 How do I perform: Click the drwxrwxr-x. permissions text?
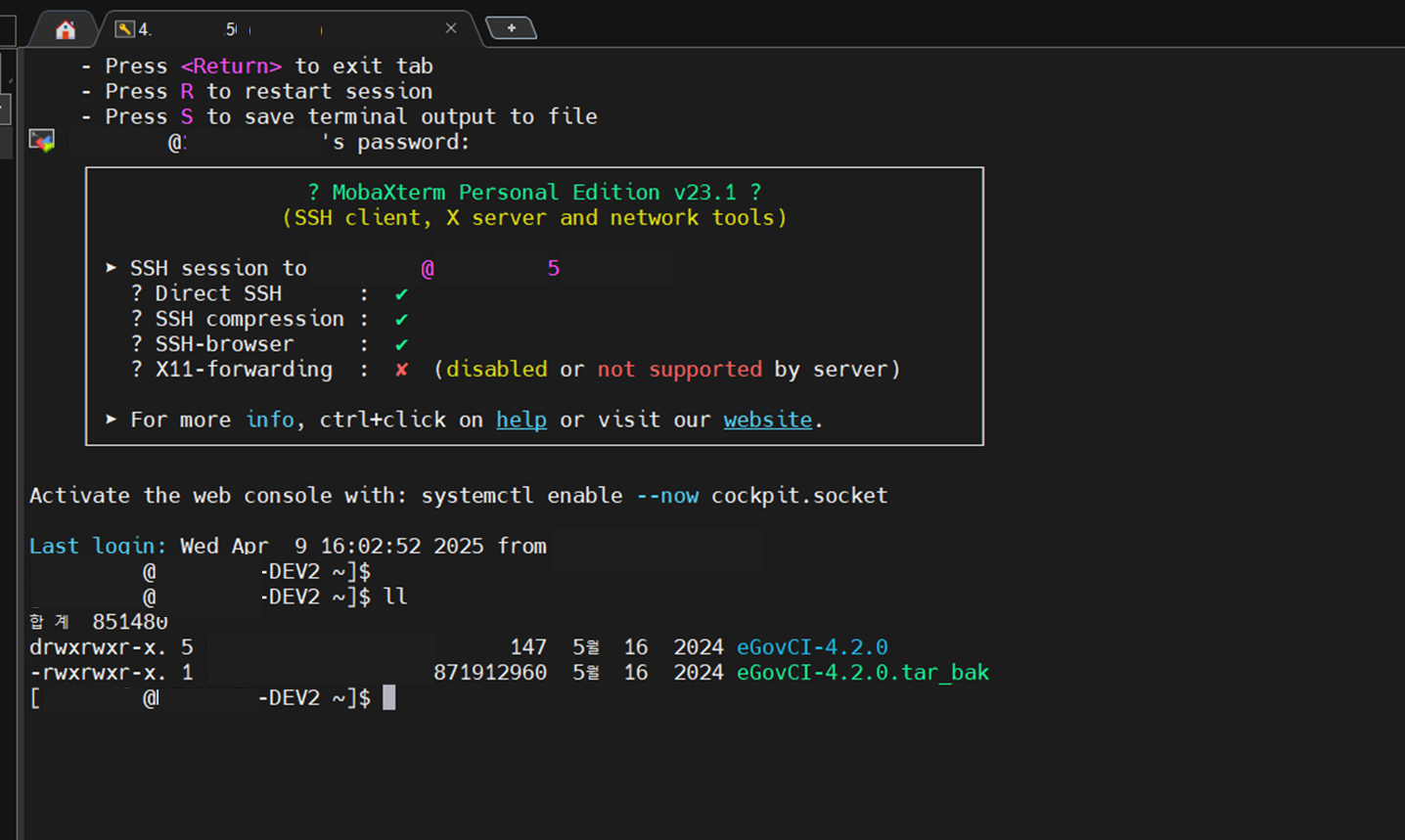(x=98, y=647)
